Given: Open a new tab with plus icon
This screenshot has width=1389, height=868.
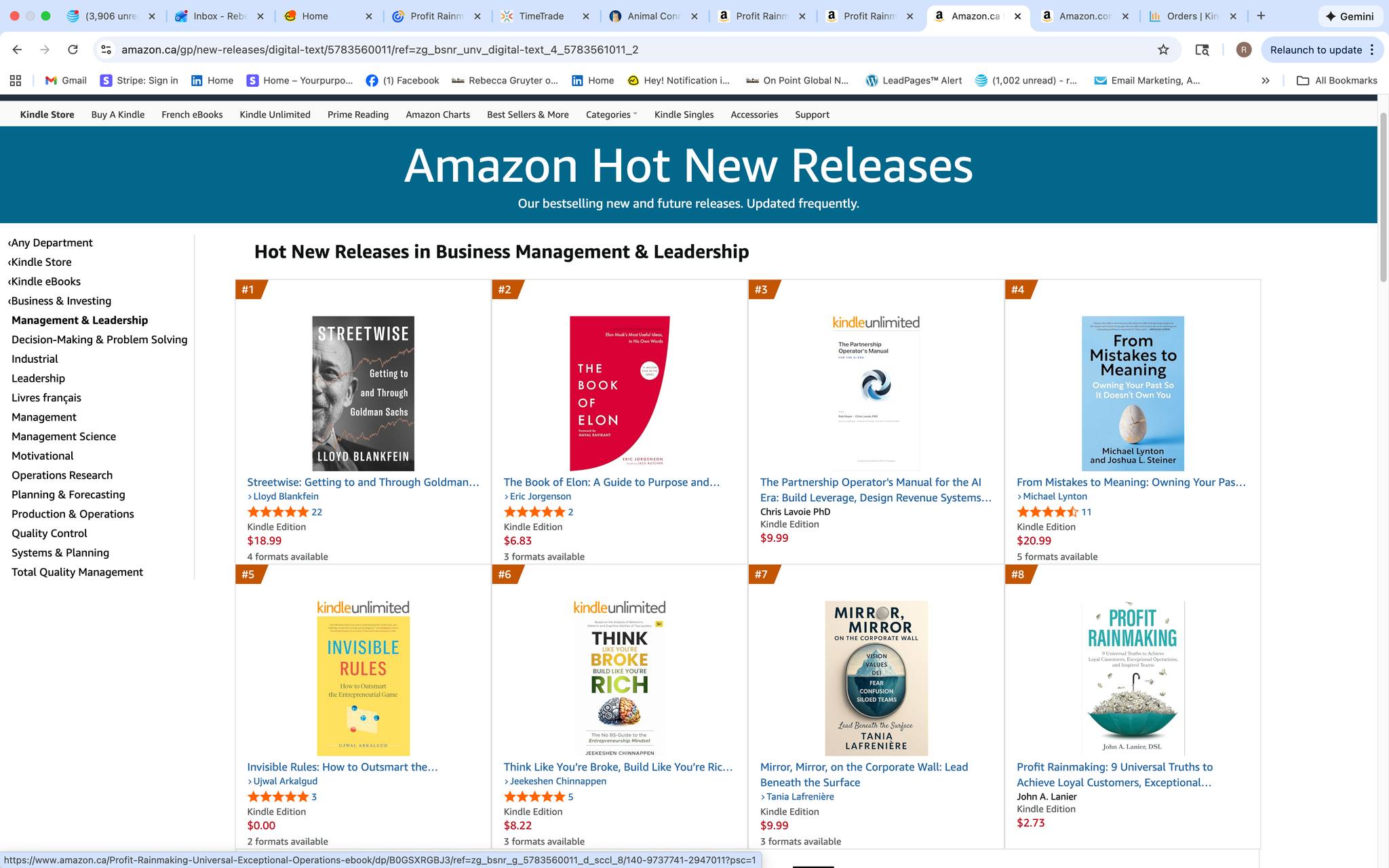Looking at the screenshot, I should [x=1261, y=16].
